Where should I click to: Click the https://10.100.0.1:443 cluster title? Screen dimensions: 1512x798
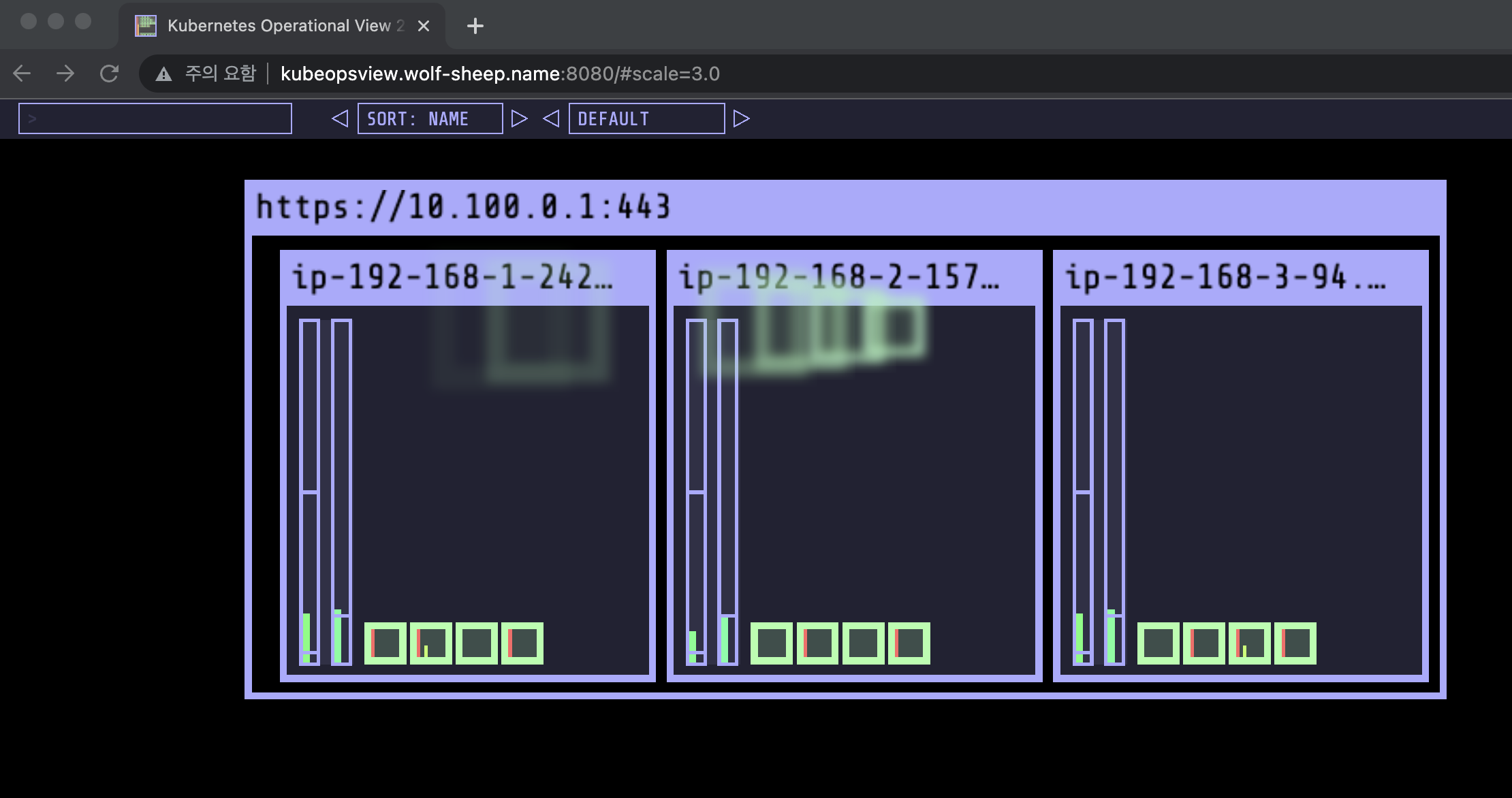(463, 206)
